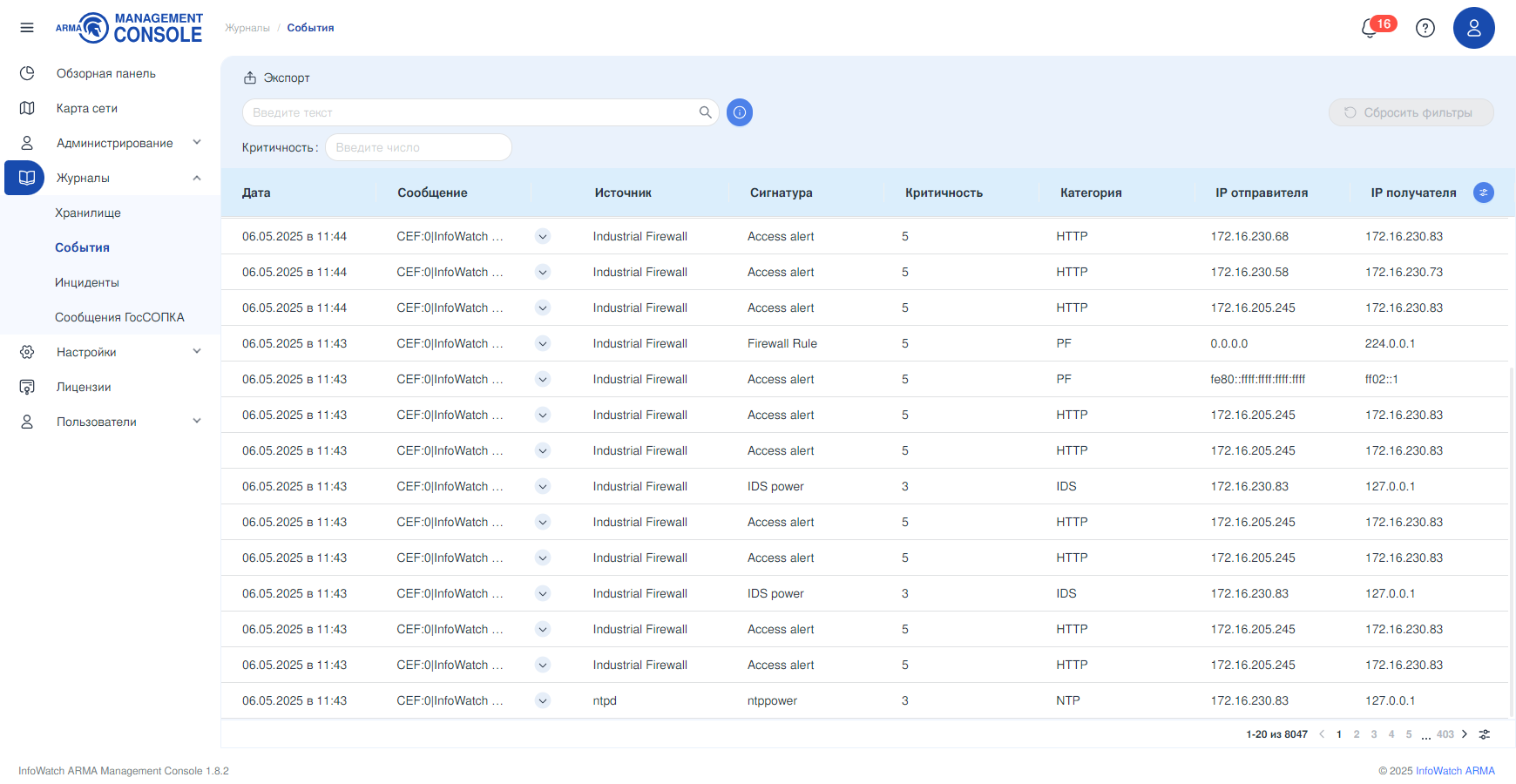Click the Обзорная панель pie chart icon
Viewport: 1516px width, 784px height.
pyautogui.click(x=27, y=73)
